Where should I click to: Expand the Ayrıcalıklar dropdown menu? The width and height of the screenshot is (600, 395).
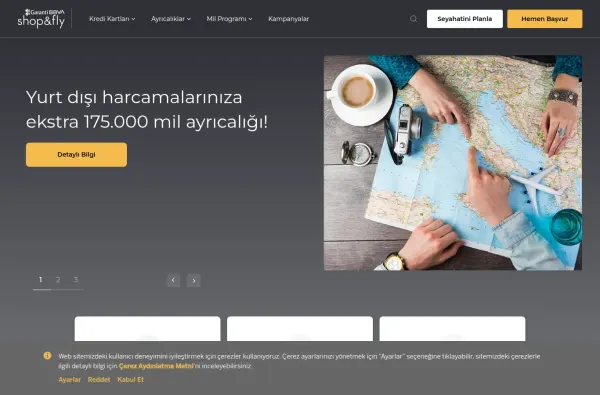171,19
